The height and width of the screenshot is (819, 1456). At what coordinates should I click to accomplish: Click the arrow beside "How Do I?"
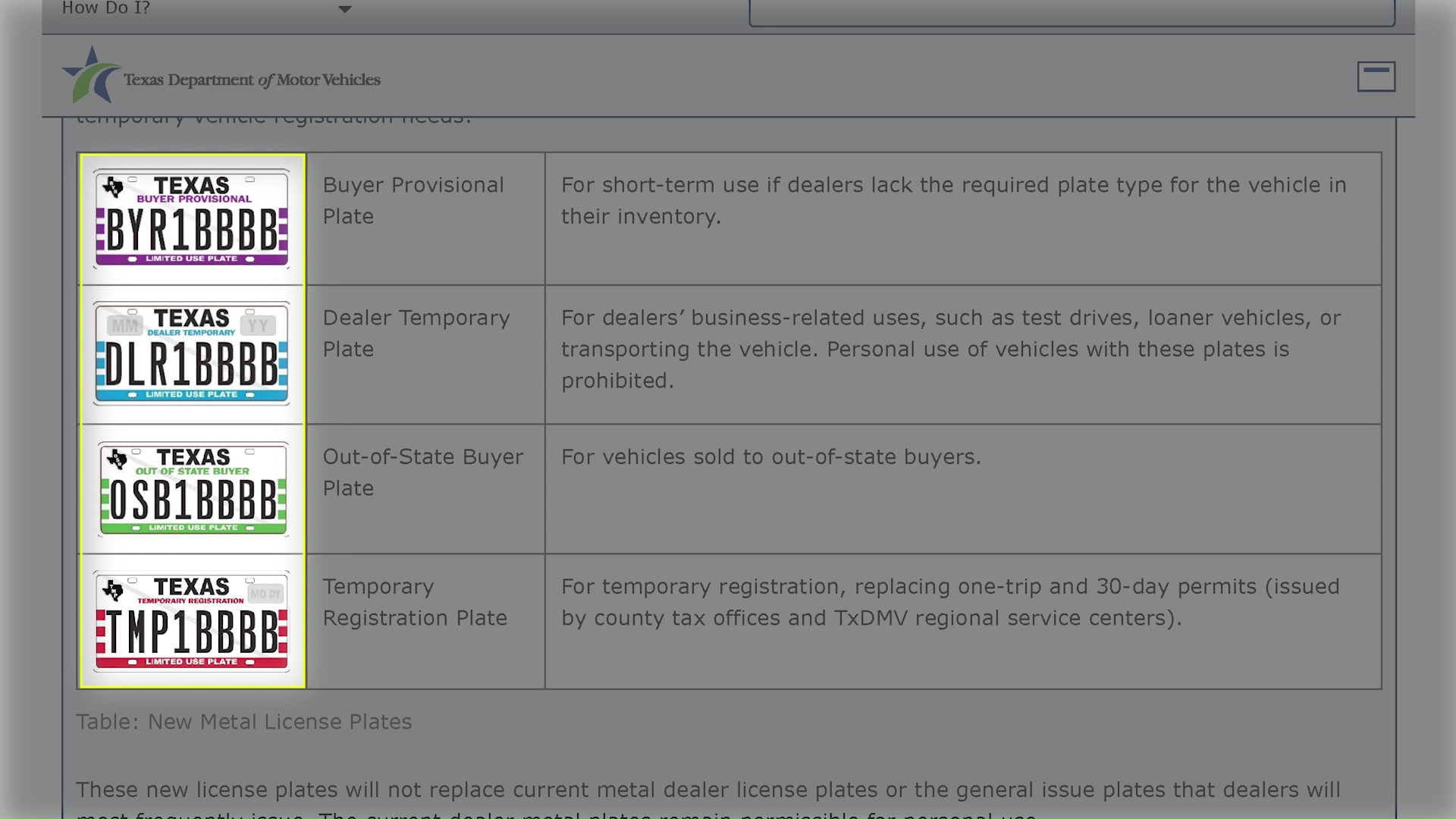click(344, 10)
